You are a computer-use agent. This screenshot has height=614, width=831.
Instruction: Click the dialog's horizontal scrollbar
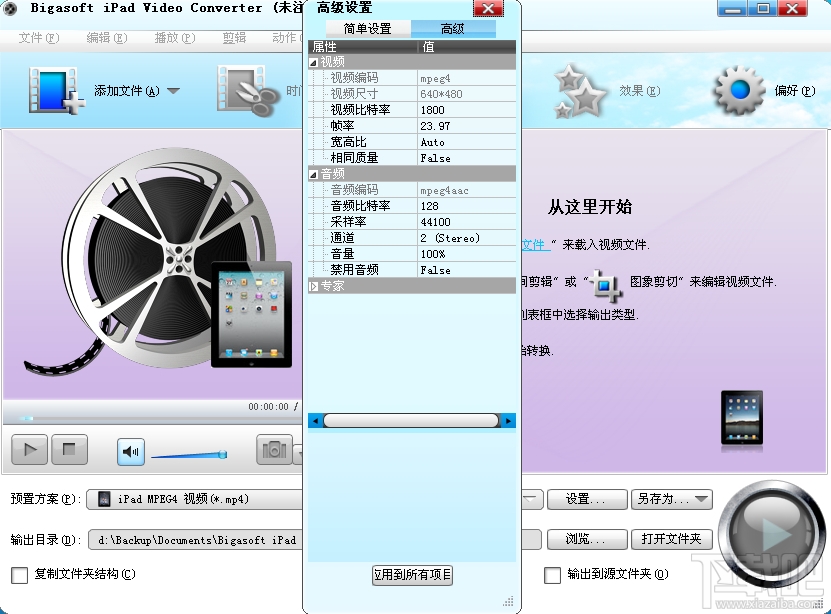pyautogui.click(x=410, y=420)
